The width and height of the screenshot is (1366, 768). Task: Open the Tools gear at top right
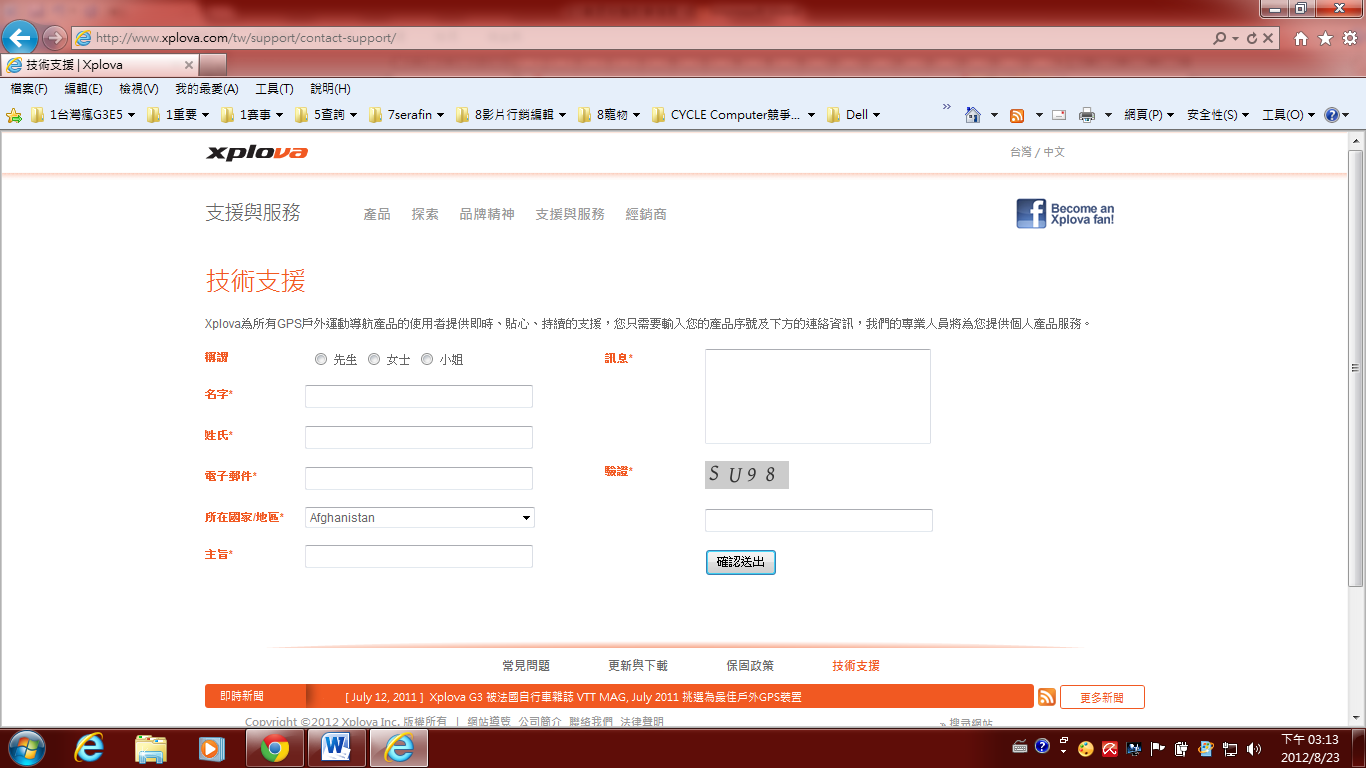pyautogui.click(x=1349, y=38)
